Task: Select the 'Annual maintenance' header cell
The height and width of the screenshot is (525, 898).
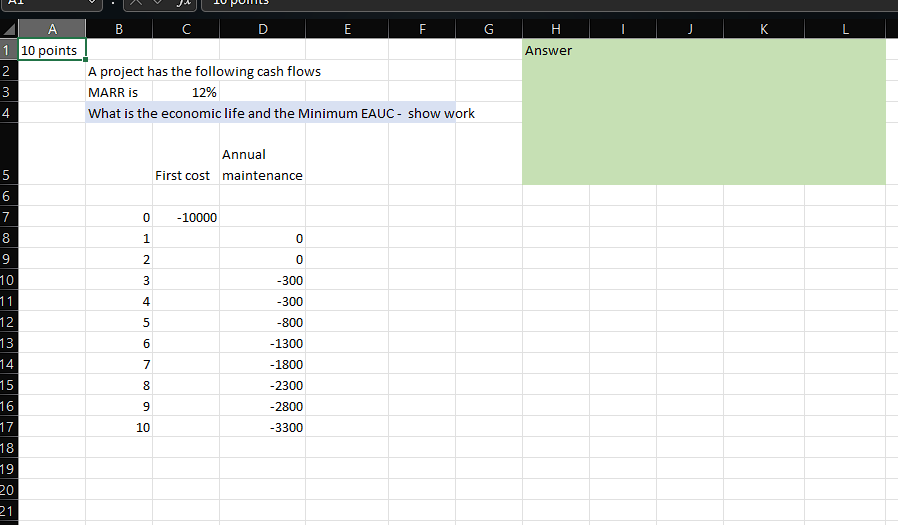Action: (x=263, y=154)
